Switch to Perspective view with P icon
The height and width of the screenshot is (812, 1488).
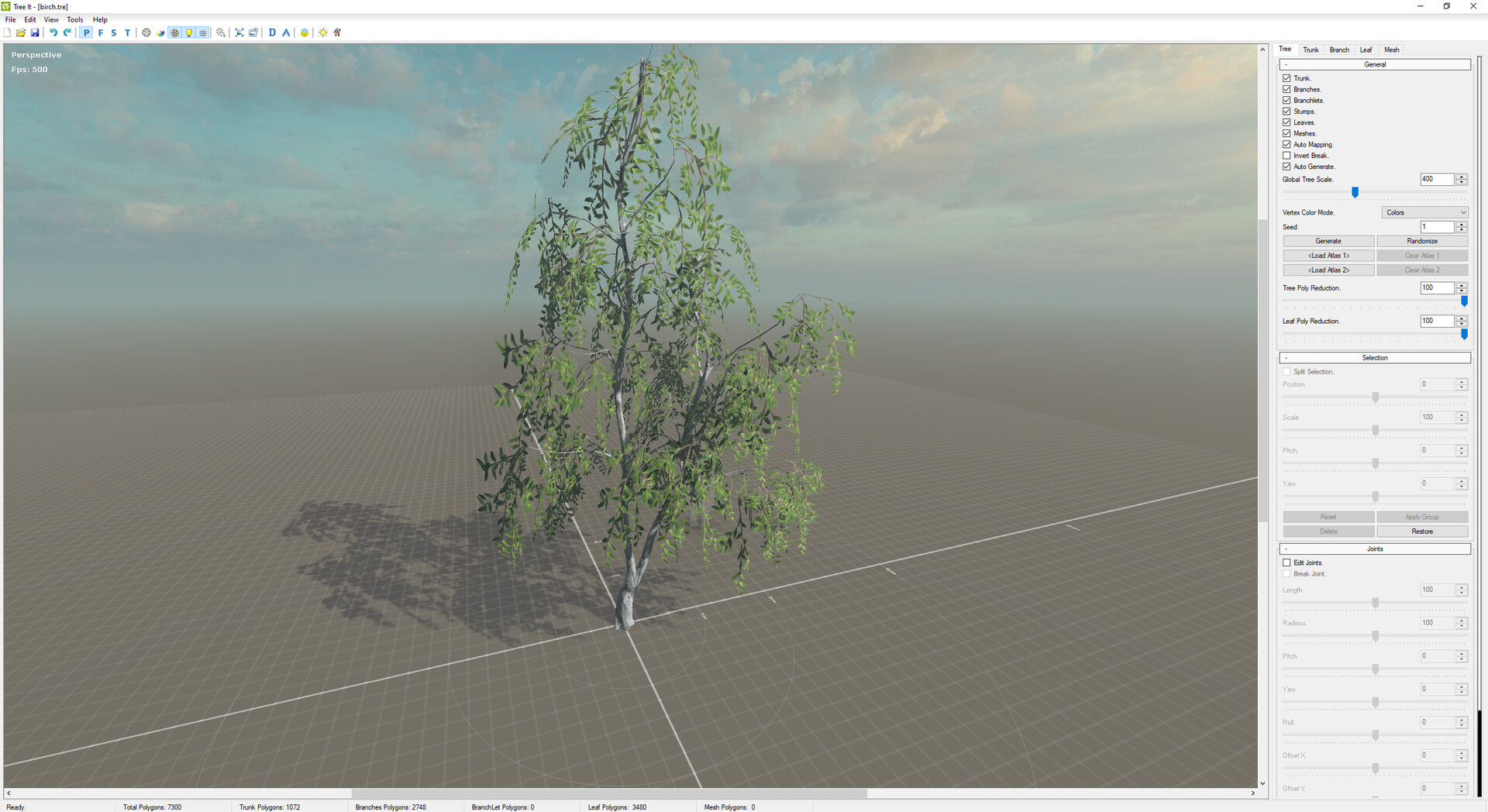coord(87,33)
